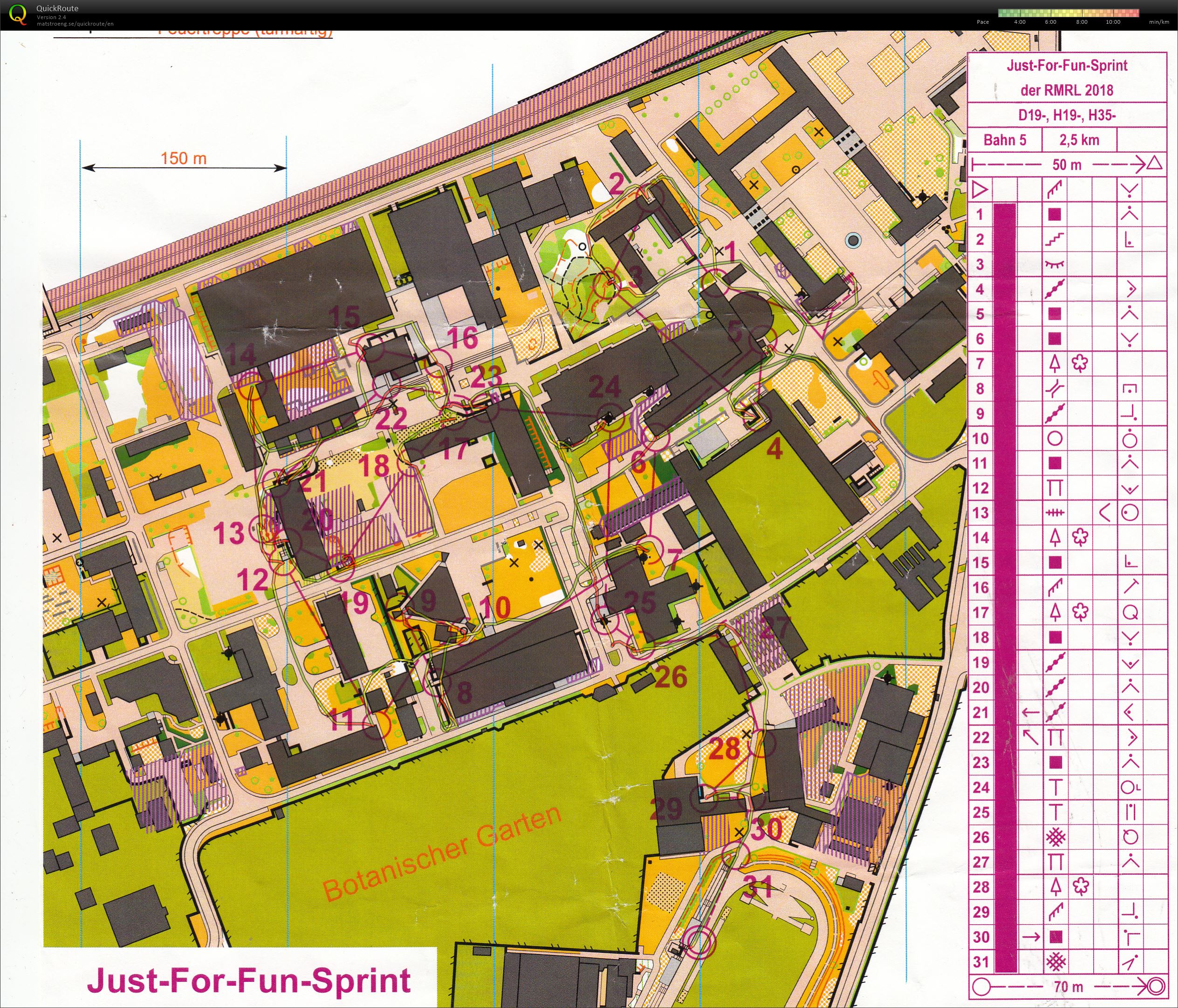The width and height of the screenshot is (1178, 1008).
Task: Click the open circle symbol in row 10
Action: point(1055,439)
